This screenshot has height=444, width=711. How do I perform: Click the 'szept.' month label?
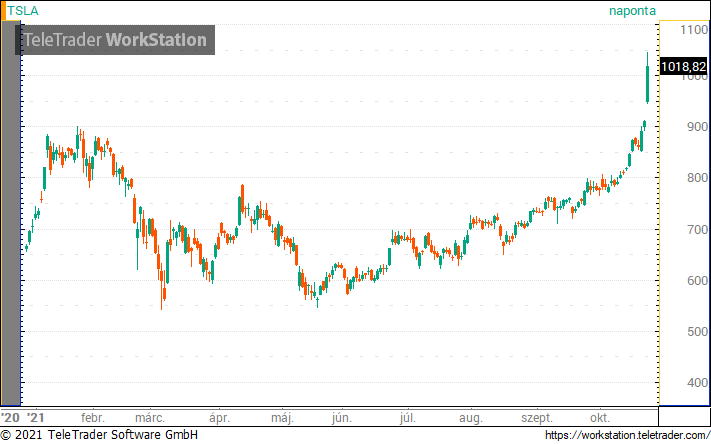pos(536,418)
